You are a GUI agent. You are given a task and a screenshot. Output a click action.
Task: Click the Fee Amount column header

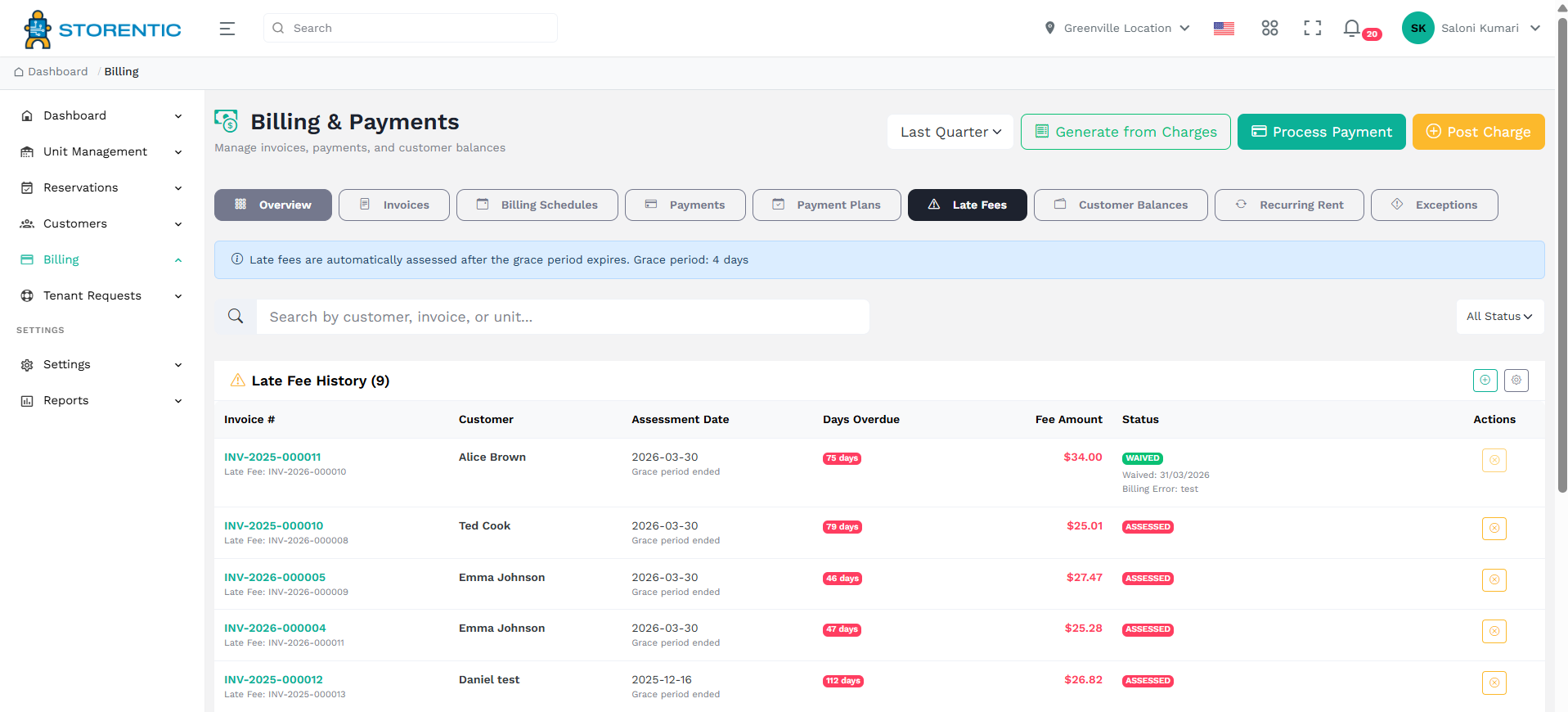(x=1069, y=420)
